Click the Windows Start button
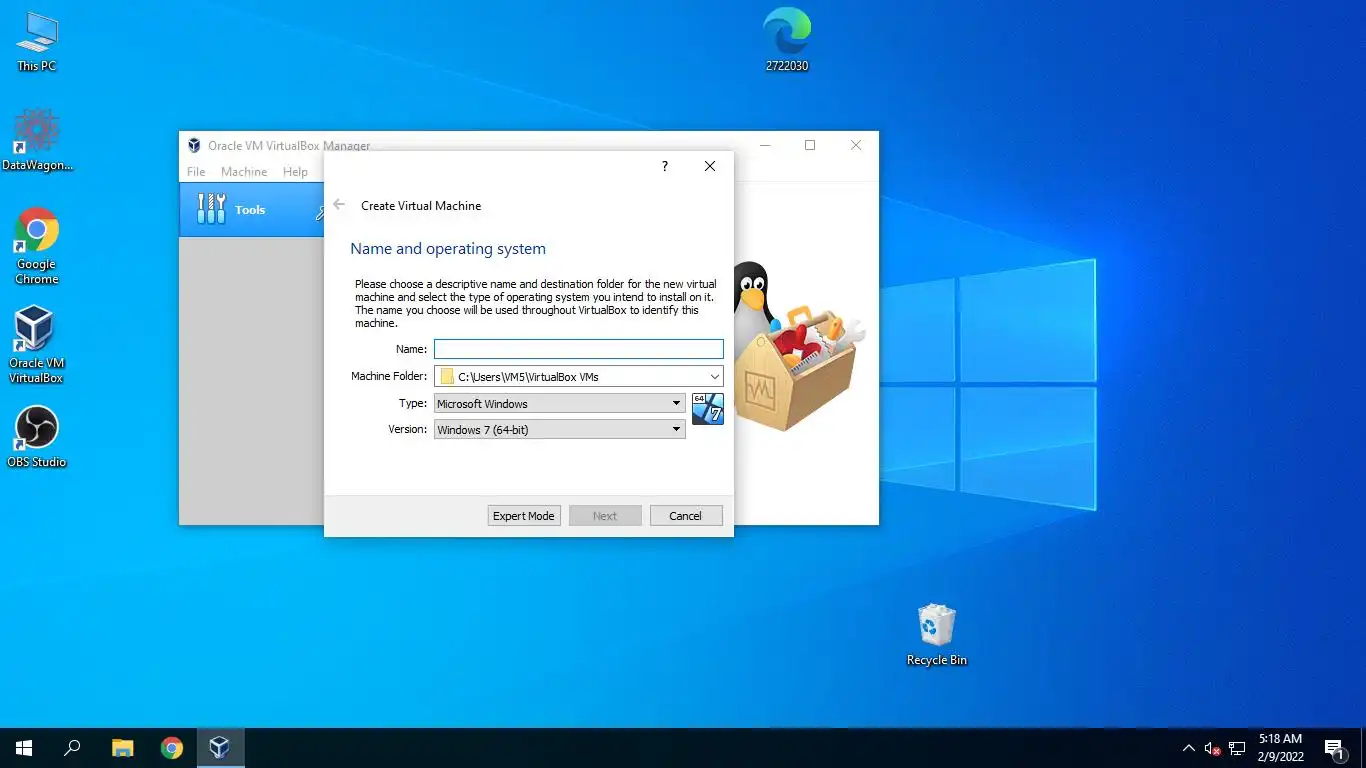Viewport: 1366px width, 768px height. [24, 748]
